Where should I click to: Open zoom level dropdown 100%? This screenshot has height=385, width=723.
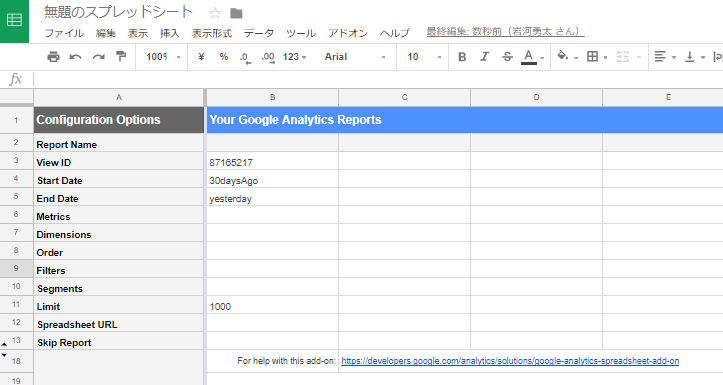pos(163,57)
